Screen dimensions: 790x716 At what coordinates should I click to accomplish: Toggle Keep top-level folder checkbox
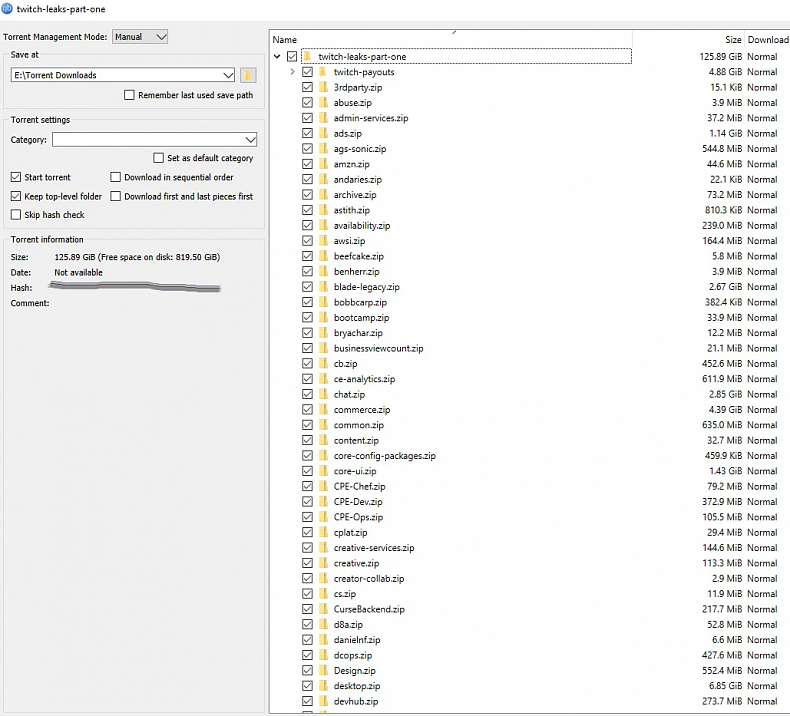(x=16, y=196)
